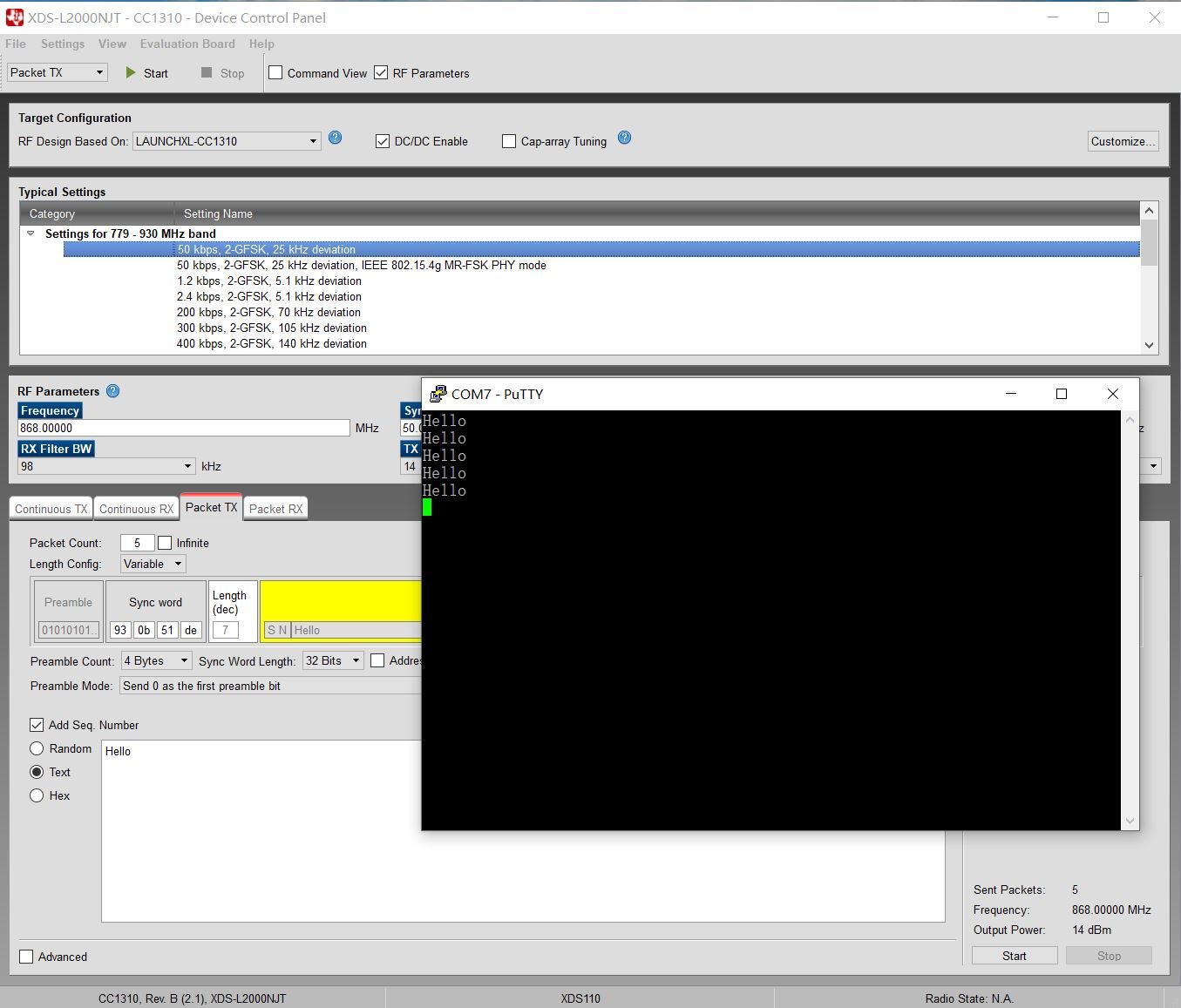This screenshot has height=1008, width=1181.
Task: Enable the Advanced checkbox
Action: coord(26,957)
